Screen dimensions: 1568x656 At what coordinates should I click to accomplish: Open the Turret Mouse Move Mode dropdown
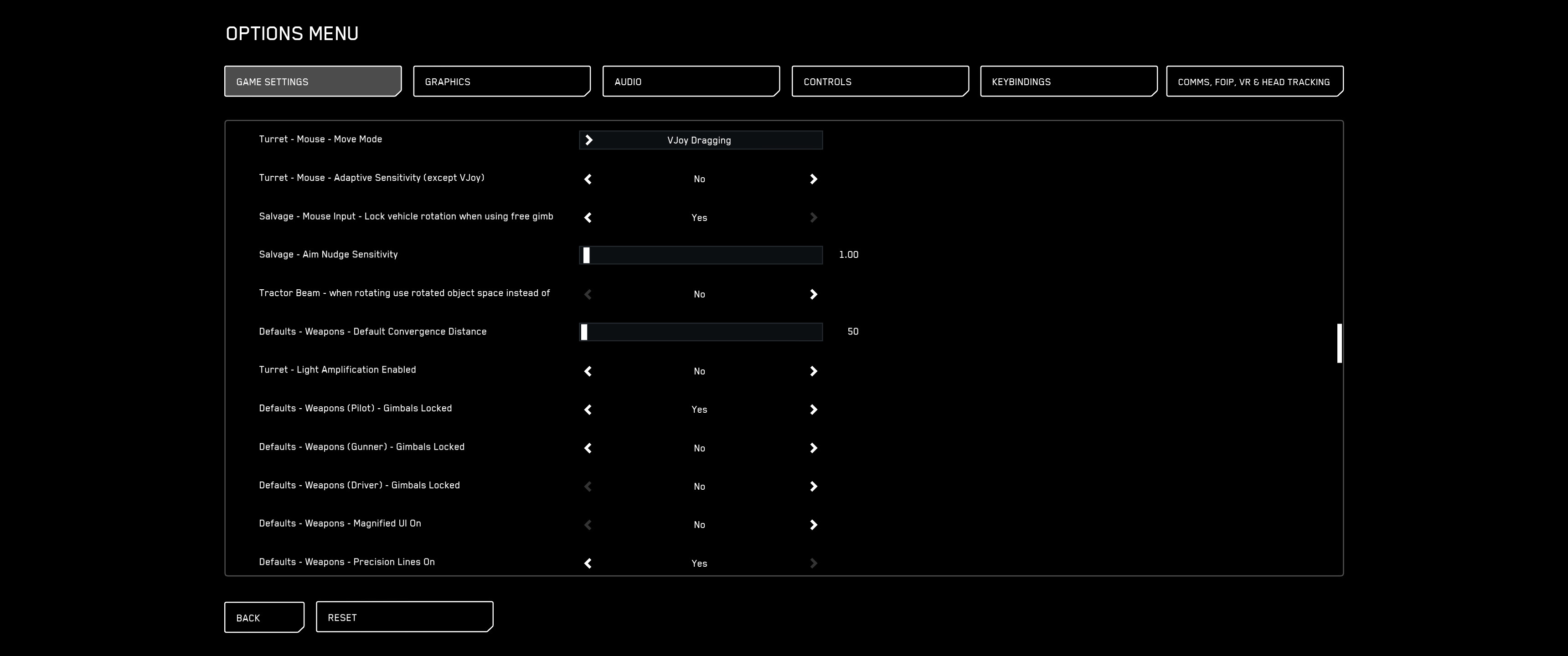[x=700, y=140]
